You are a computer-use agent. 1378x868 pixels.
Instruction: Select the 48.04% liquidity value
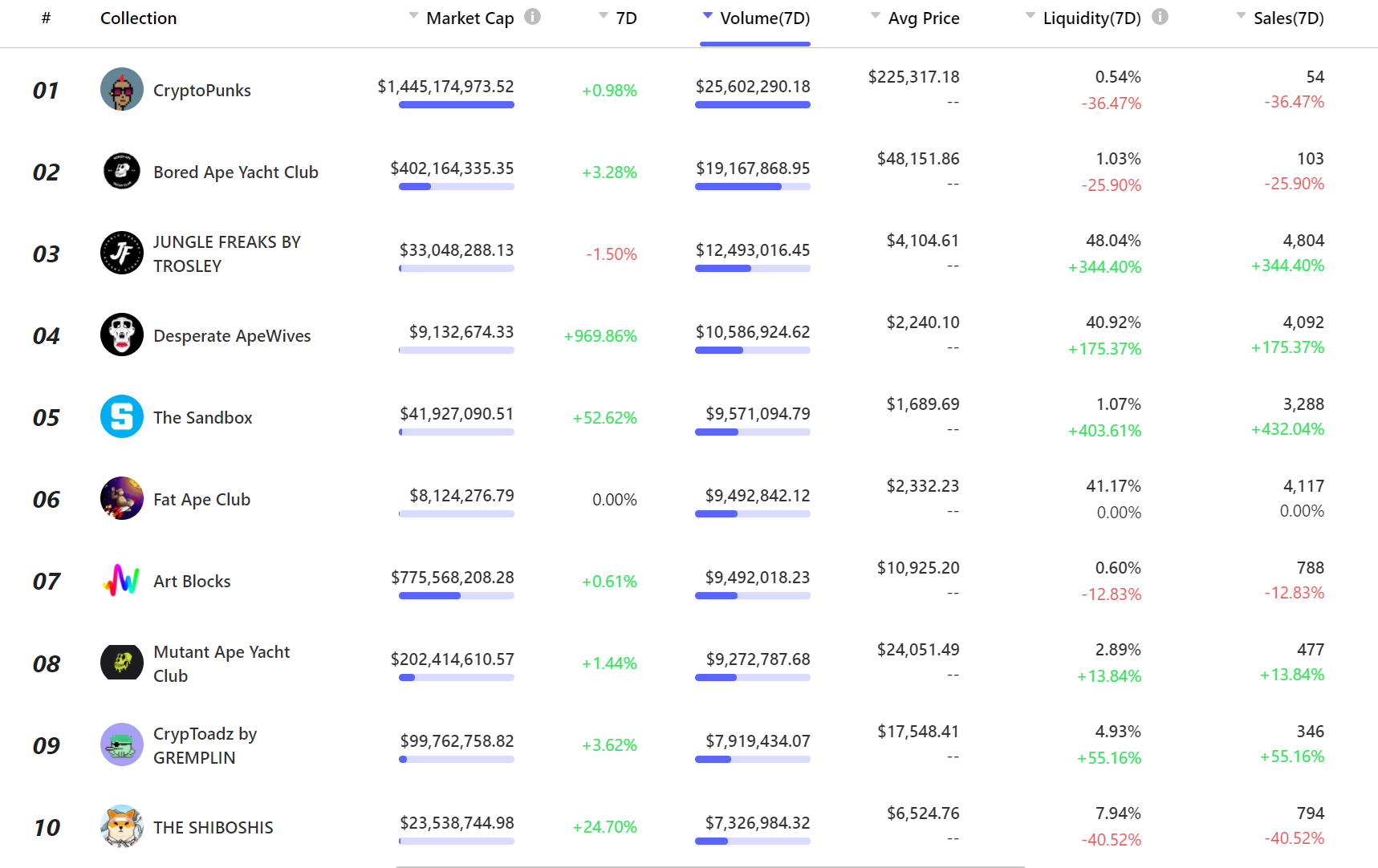(x=1113, y=240)
